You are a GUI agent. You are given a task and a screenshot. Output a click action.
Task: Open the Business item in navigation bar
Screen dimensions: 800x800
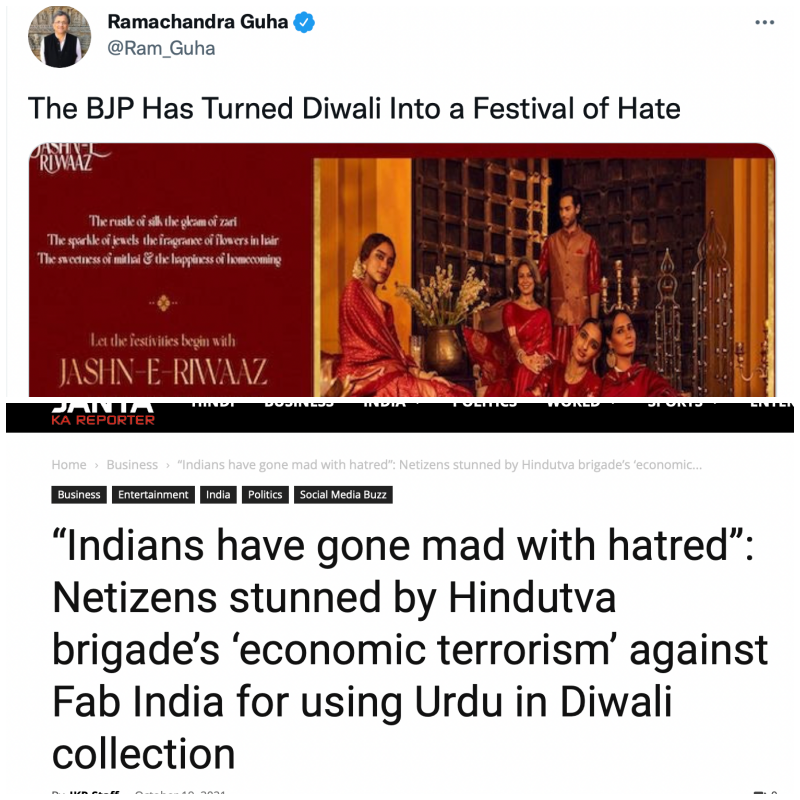pyautogui.click(x=299, y=404)
